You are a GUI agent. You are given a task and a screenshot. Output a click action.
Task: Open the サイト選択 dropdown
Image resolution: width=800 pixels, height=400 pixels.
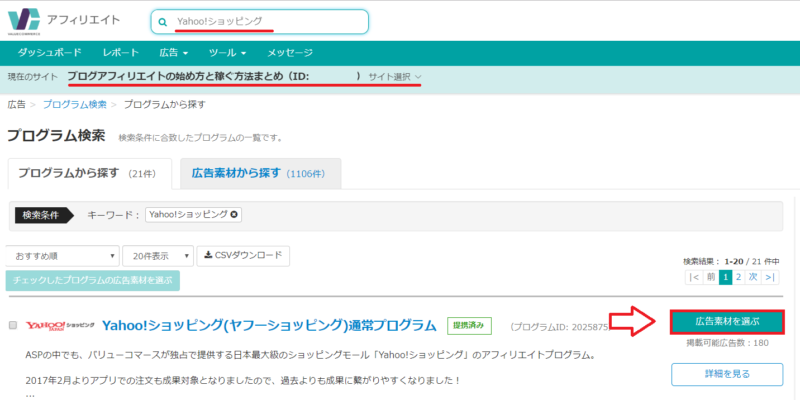[x=395, y=77]
